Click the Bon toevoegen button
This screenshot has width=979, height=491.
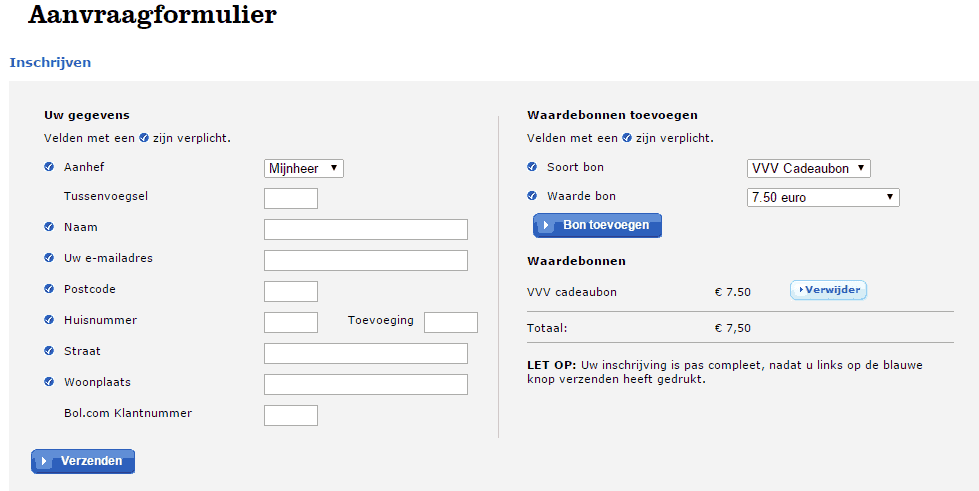(x=598, y=226)
